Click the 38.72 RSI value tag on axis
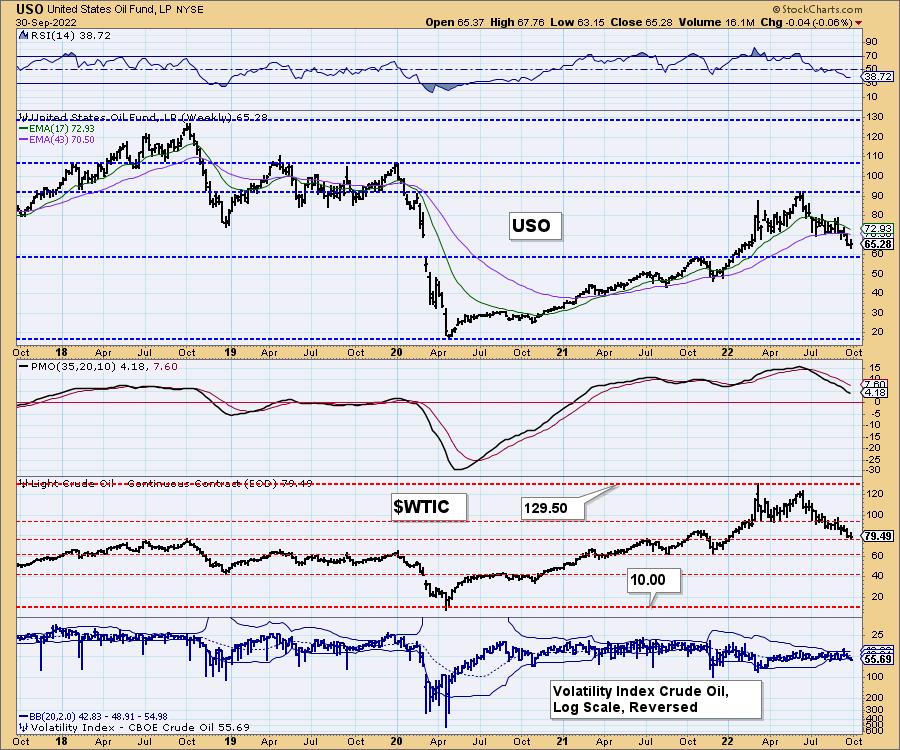The height and width of the screenshot is (750, 900). [x=878, y=76]
